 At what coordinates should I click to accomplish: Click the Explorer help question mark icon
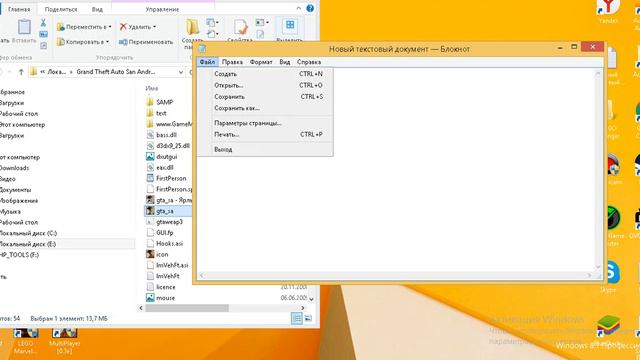[310, 8]
